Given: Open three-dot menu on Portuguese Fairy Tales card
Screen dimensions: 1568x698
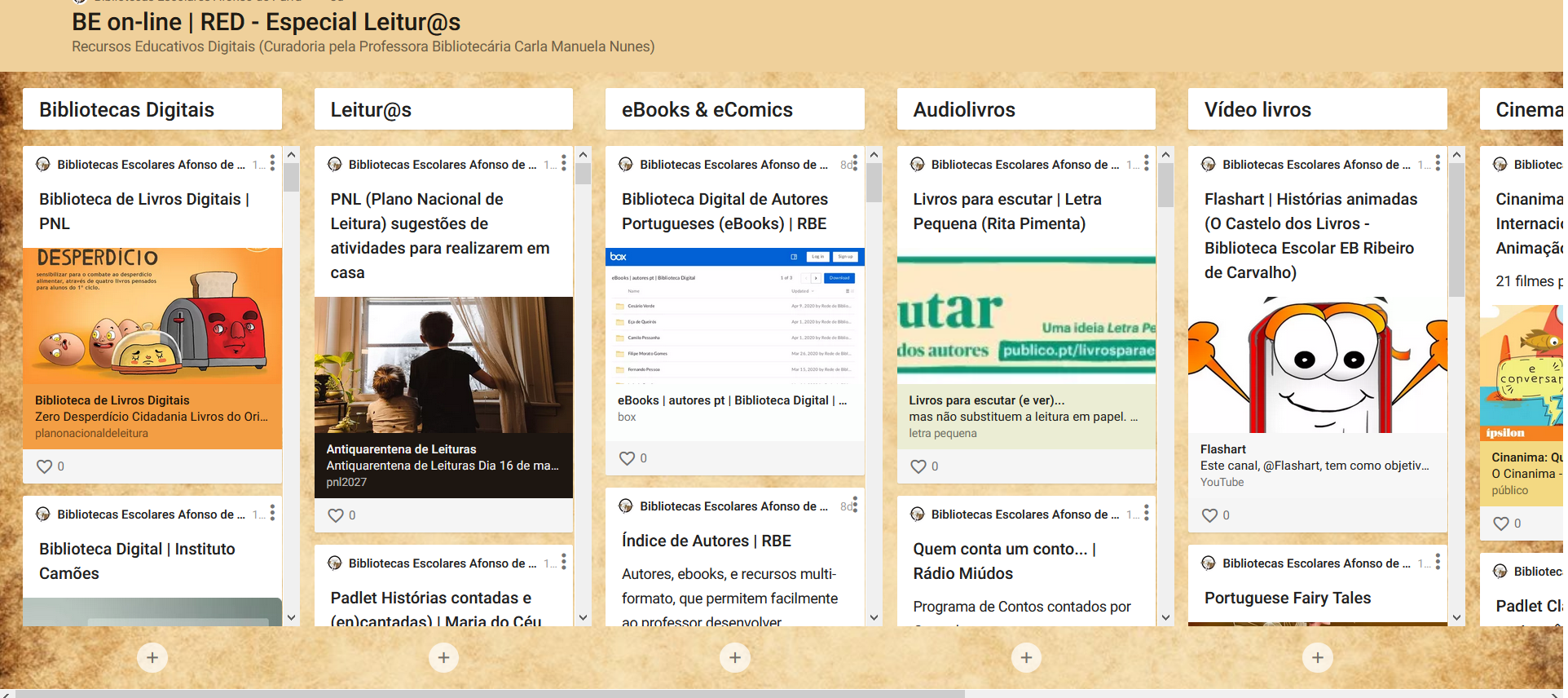Looking at the screenshot, I should [1438, 563].
